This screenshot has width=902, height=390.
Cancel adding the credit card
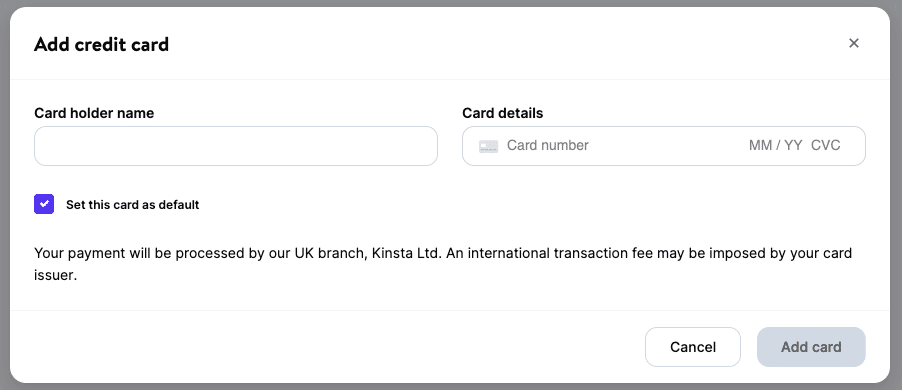[693, 347]
